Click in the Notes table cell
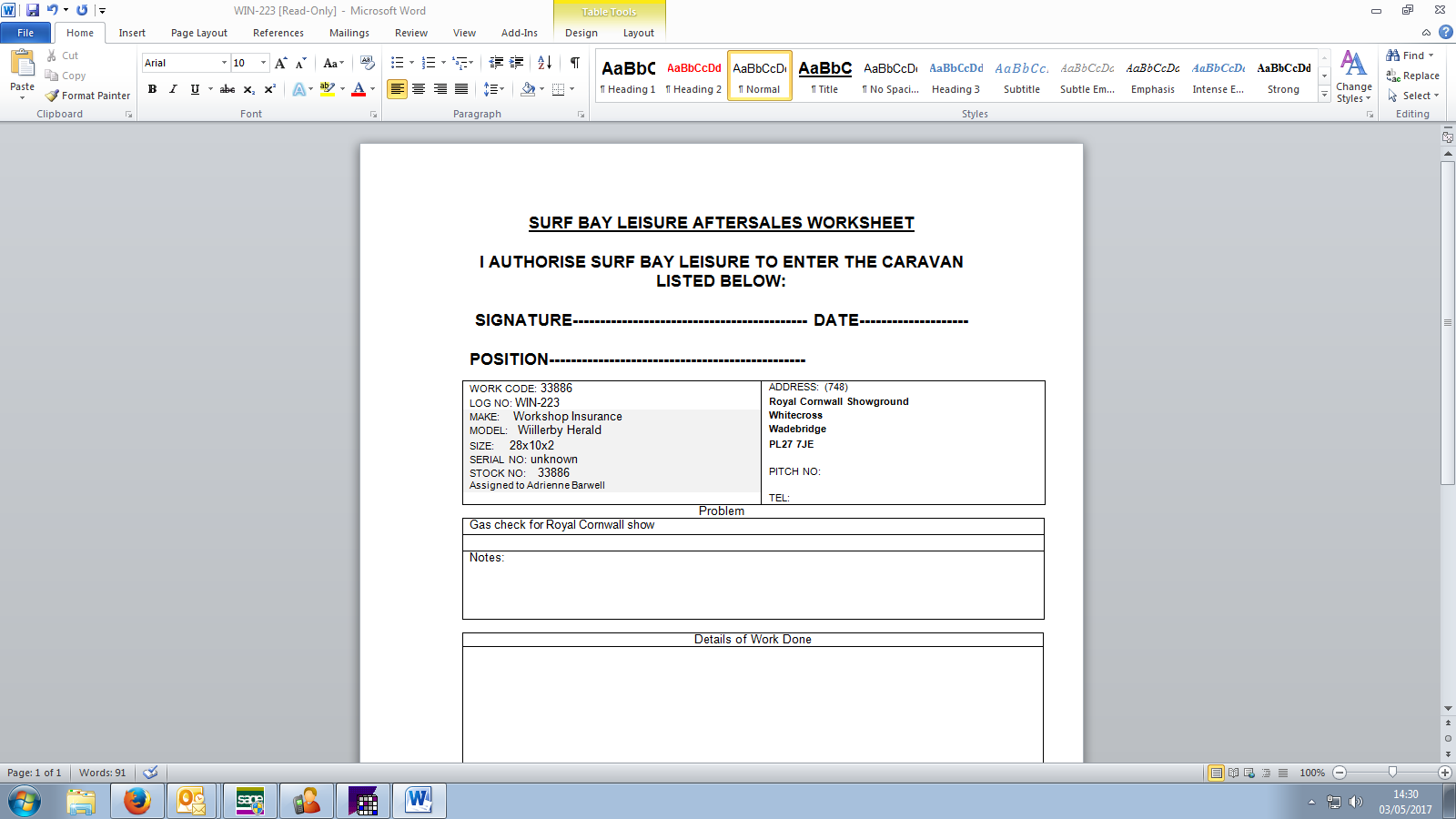This screenshot has height=819, width=1456. (x=753, y=584)
